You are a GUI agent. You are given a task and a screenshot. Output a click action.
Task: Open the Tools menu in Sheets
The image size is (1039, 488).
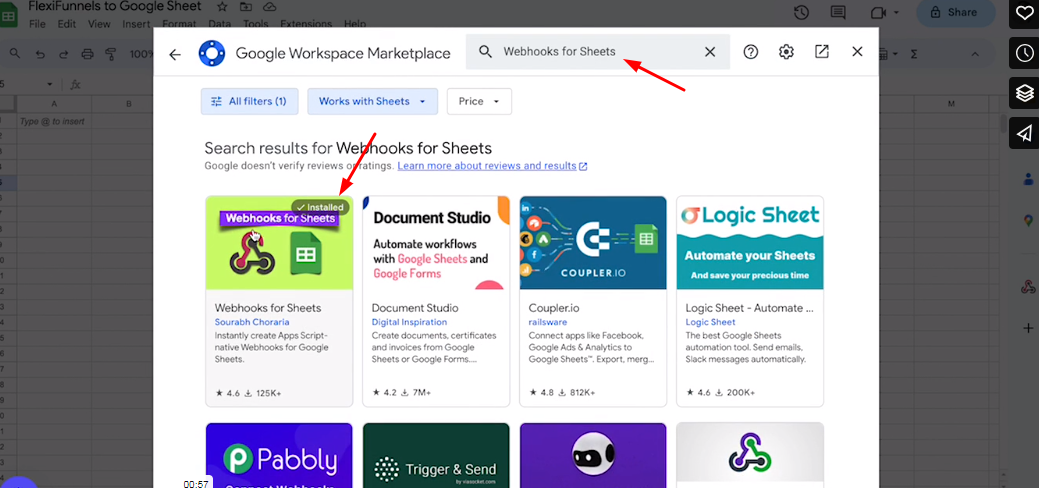tap(256, 24)
